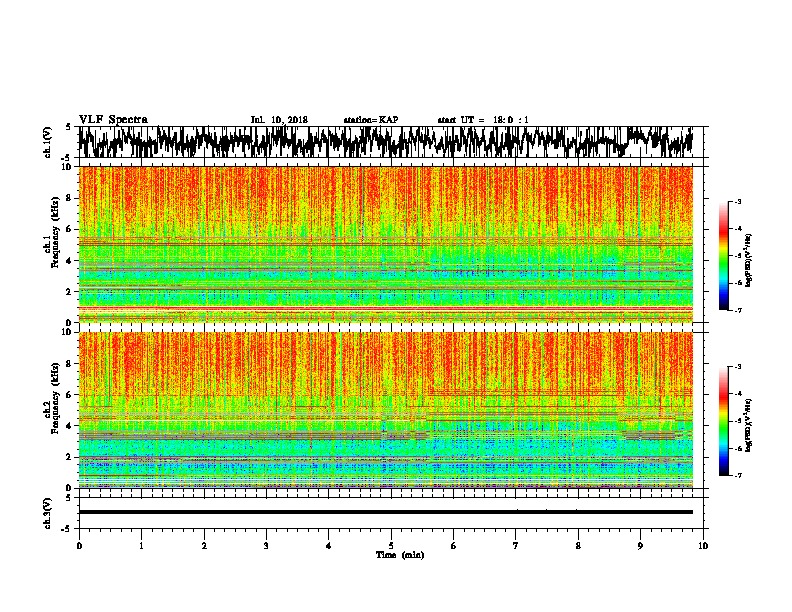The height and width of the screenshot is (612, 792).
Task: Click the time axis tick label "3"
Action: pyautogui.click(x=266, y=546)
